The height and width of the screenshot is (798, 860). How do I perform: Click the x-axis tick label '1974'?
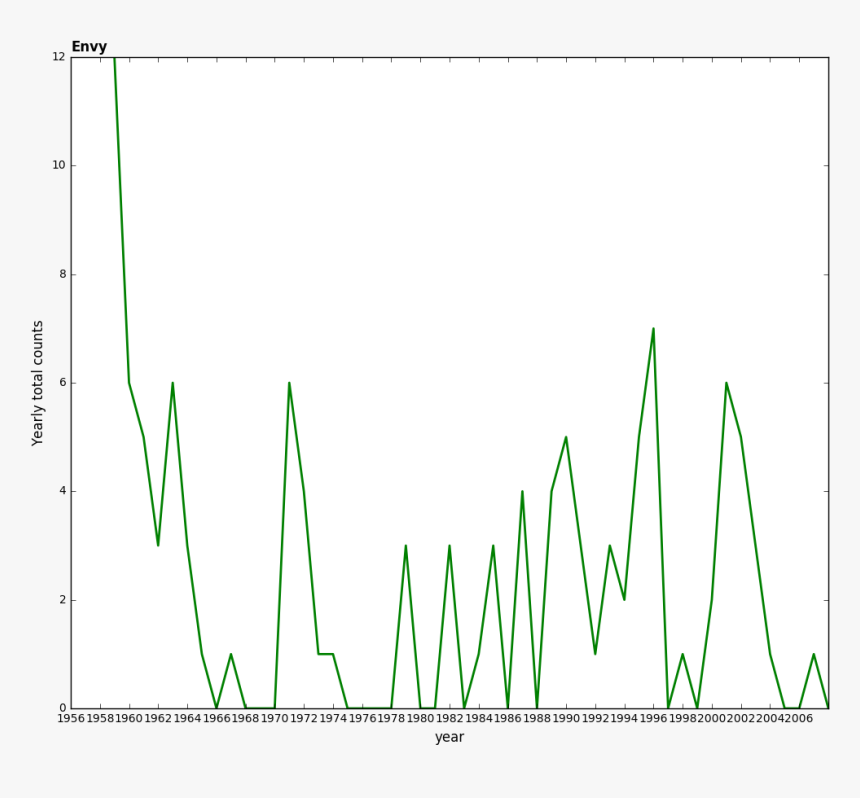coord(333,718)
